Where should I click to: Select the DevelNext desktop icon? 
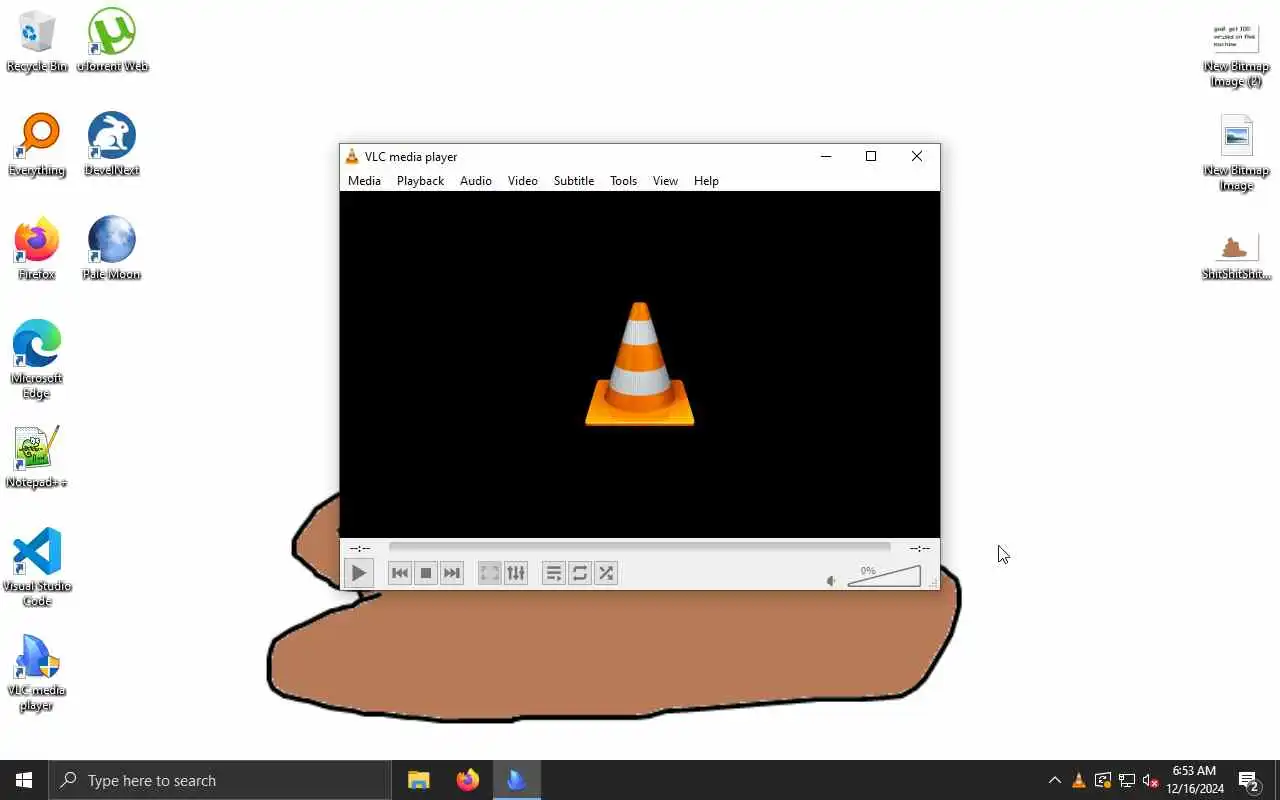(112, 144)
